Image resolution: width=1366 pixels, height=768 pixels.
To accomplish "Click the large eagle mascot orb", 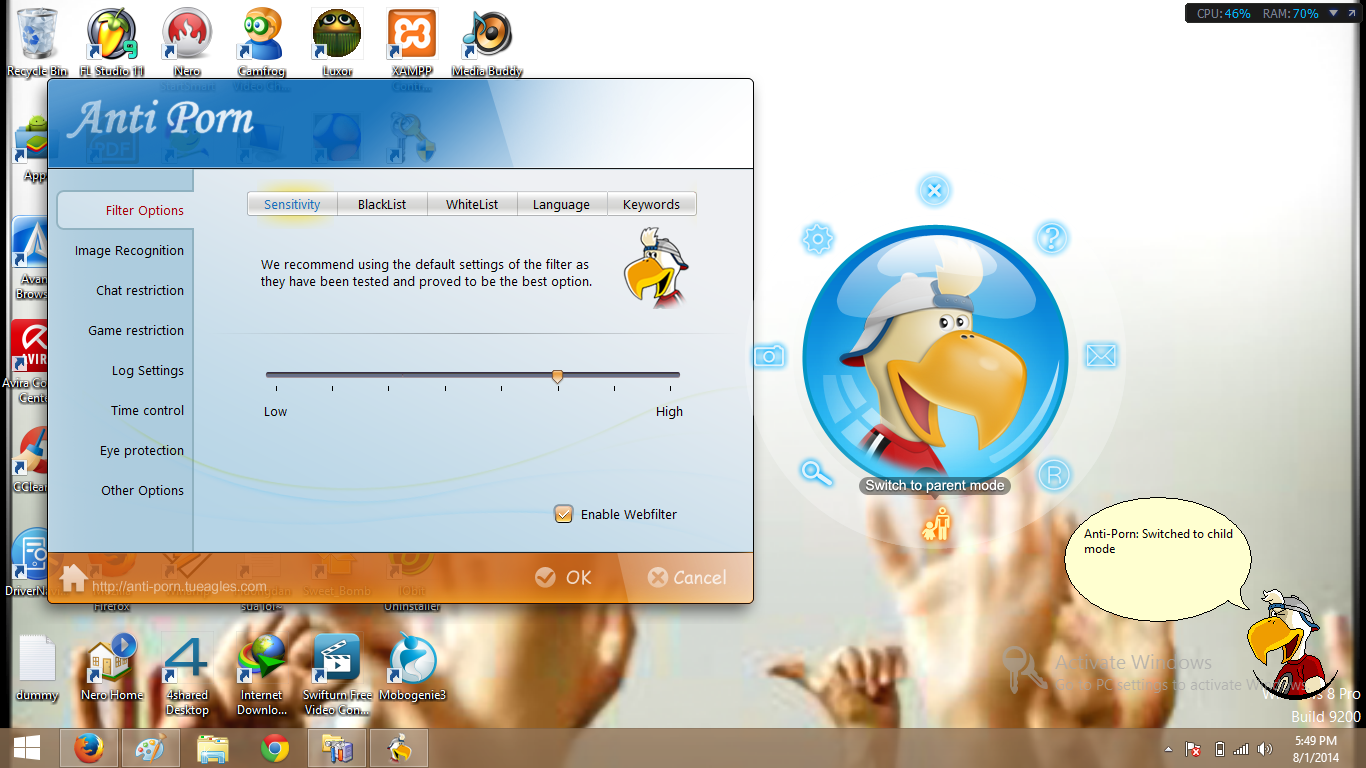I will click(935, 357).
